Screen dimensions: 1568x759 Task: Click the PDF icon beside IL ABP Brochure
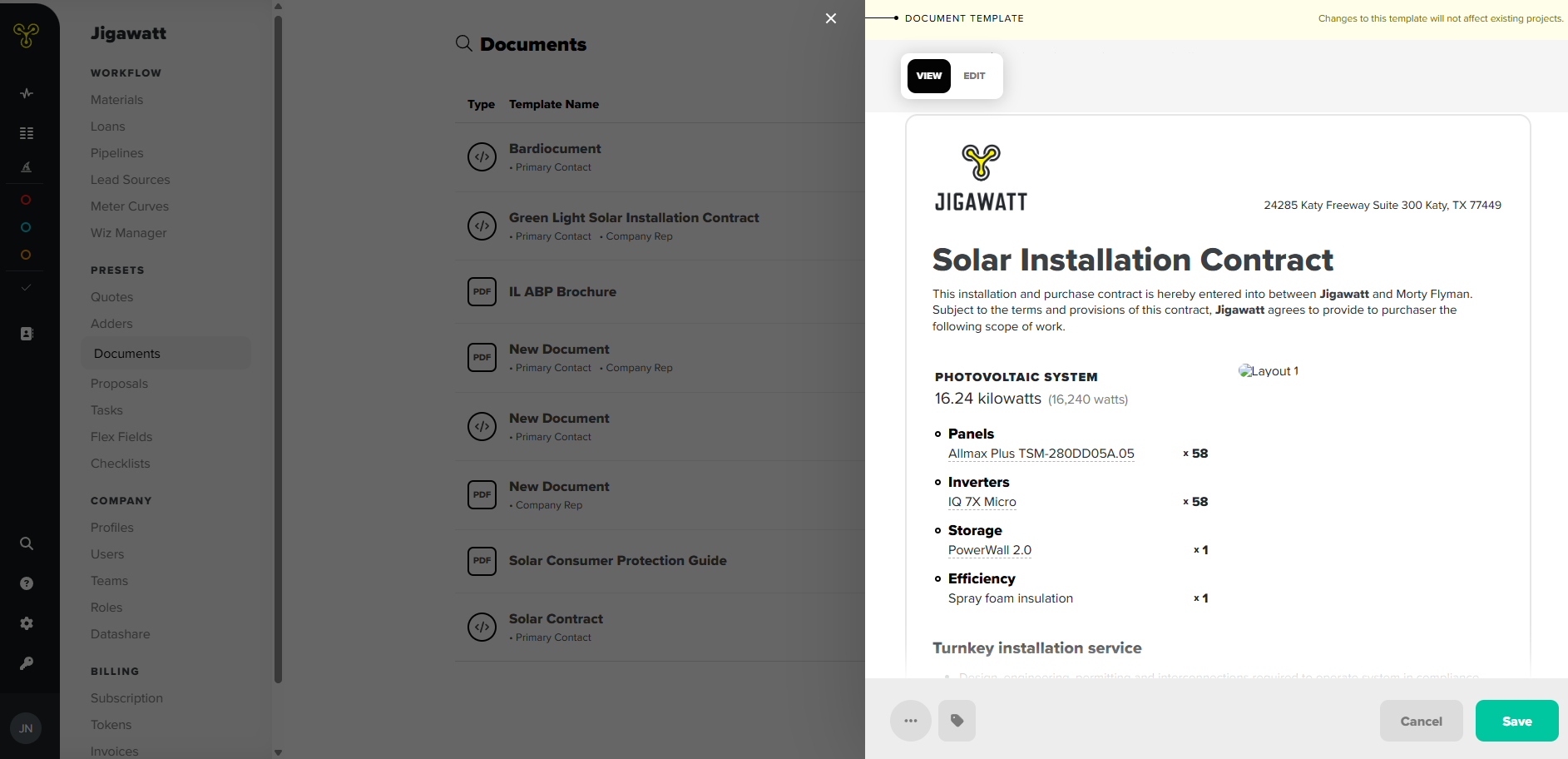click(x=482, y=291)
